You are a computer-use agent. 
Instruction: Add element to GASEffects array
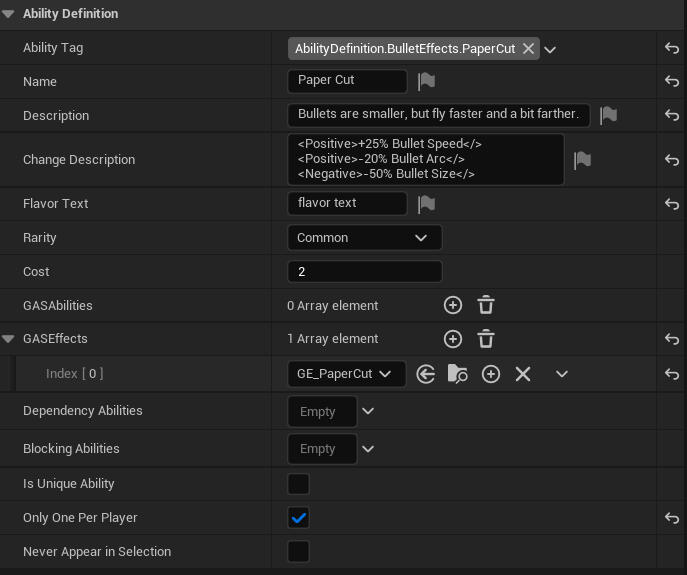coord(453,339)
